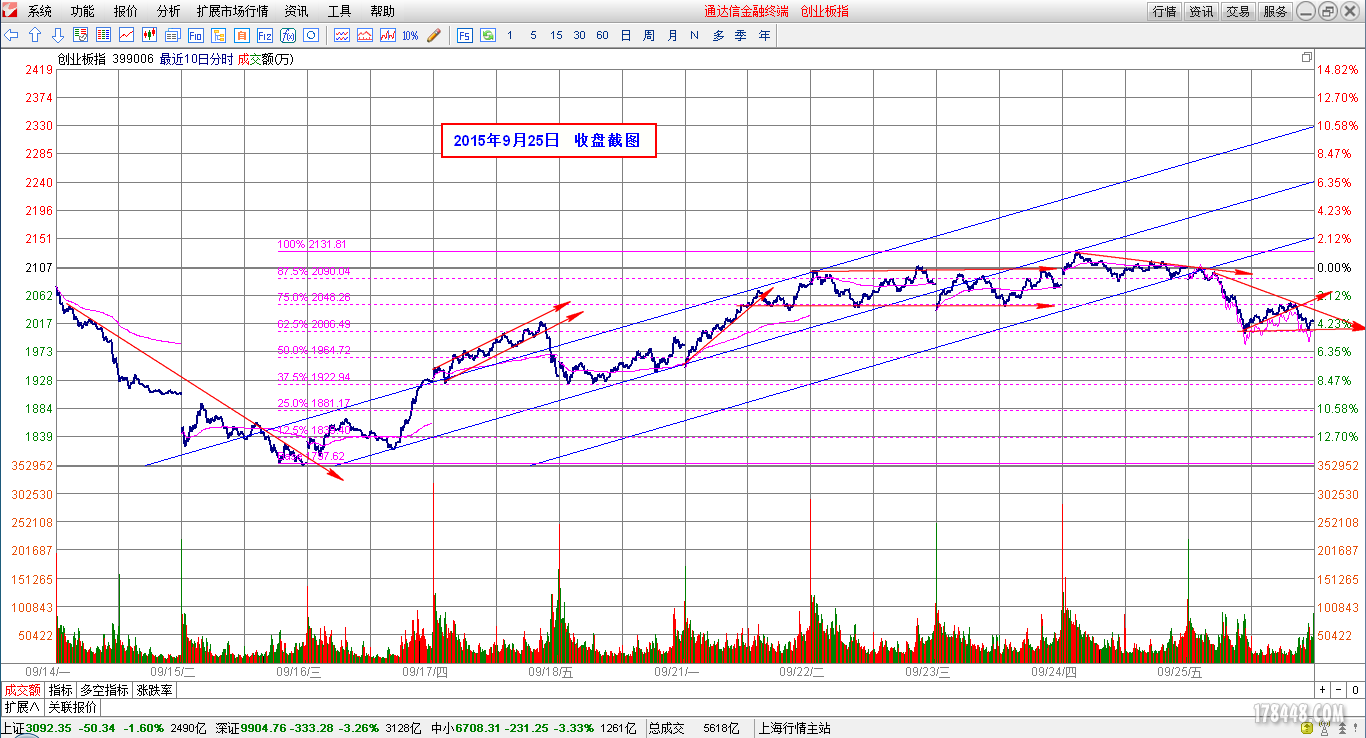Select the N custom period
This screenshot has height=738, width=1366.
pos(694,35)
